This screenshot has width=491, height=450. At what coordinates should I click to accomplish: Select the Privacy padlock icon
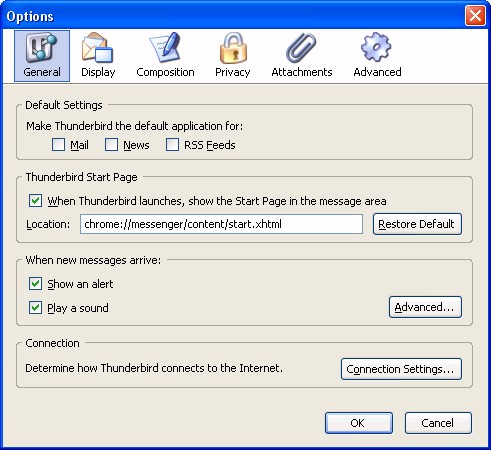(233, 48)
